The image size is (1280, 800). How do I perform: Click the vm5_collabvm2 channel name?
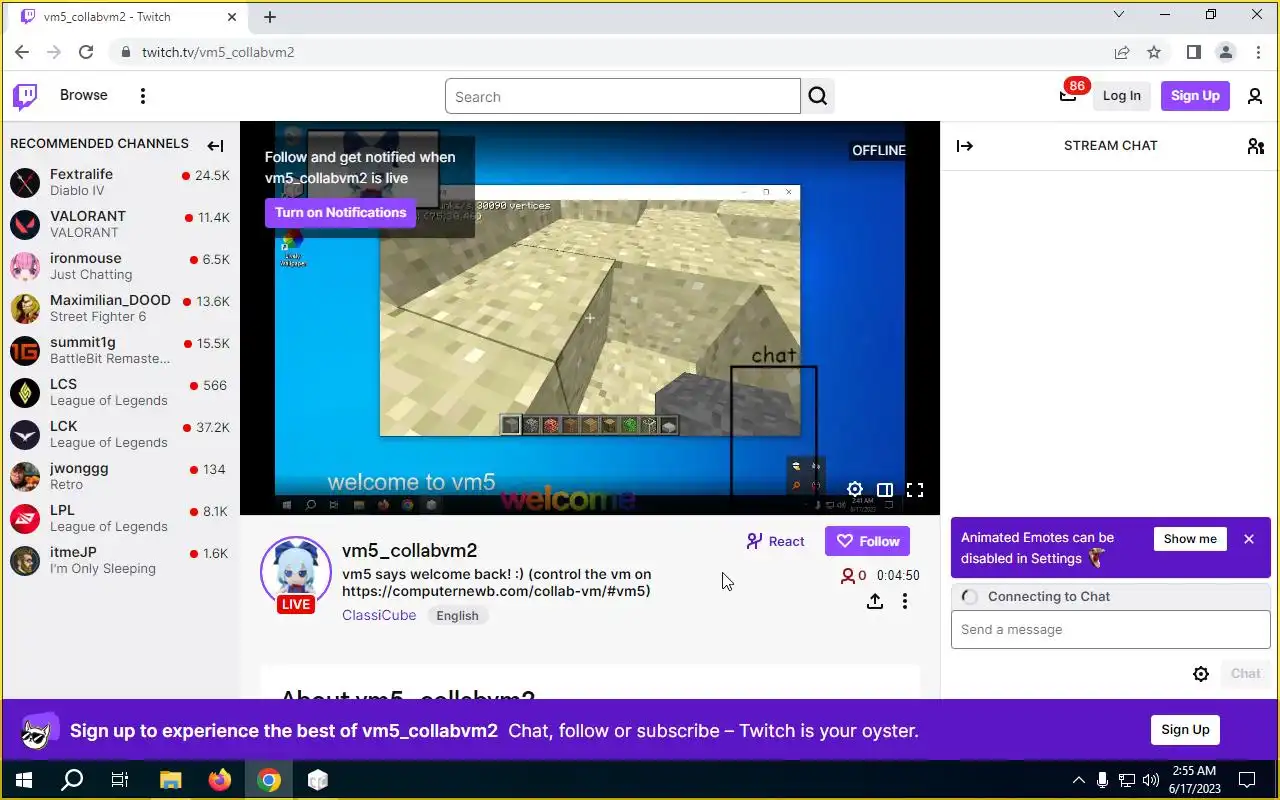(409, 550)
